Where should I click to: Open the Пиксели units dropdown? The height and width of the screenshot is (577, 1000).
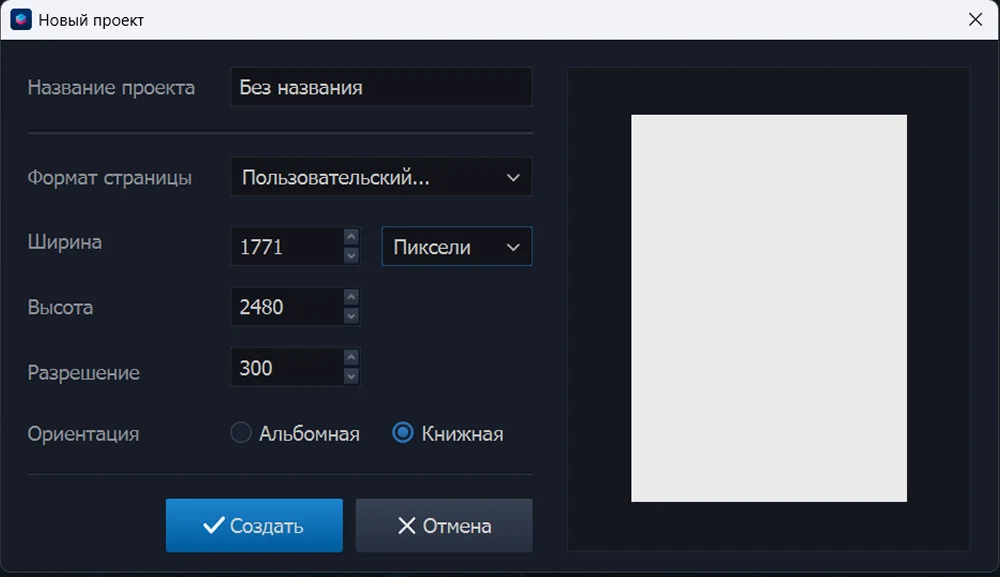click(x=457, y=246)
